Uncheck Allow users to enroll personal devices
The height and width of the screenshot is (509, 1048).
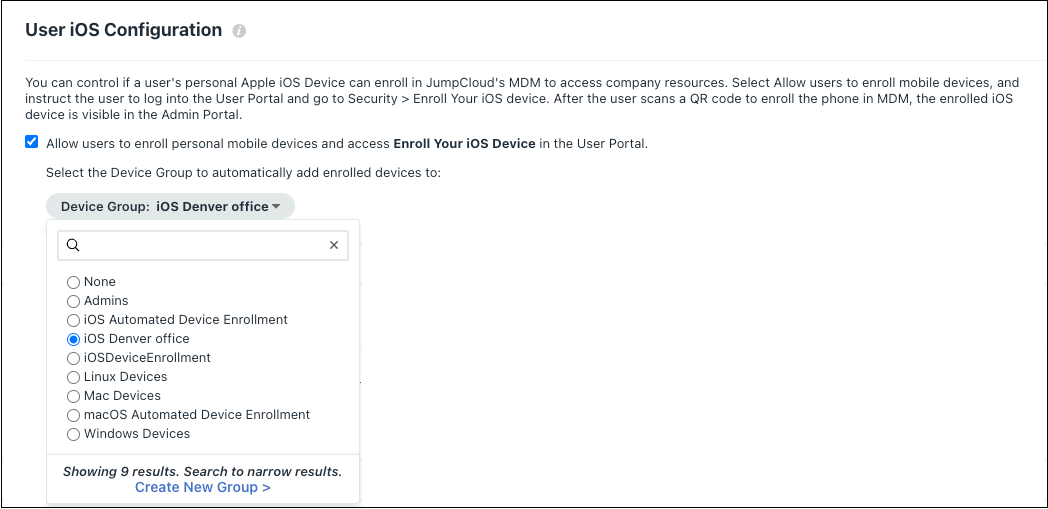click(x=32, y=142)
